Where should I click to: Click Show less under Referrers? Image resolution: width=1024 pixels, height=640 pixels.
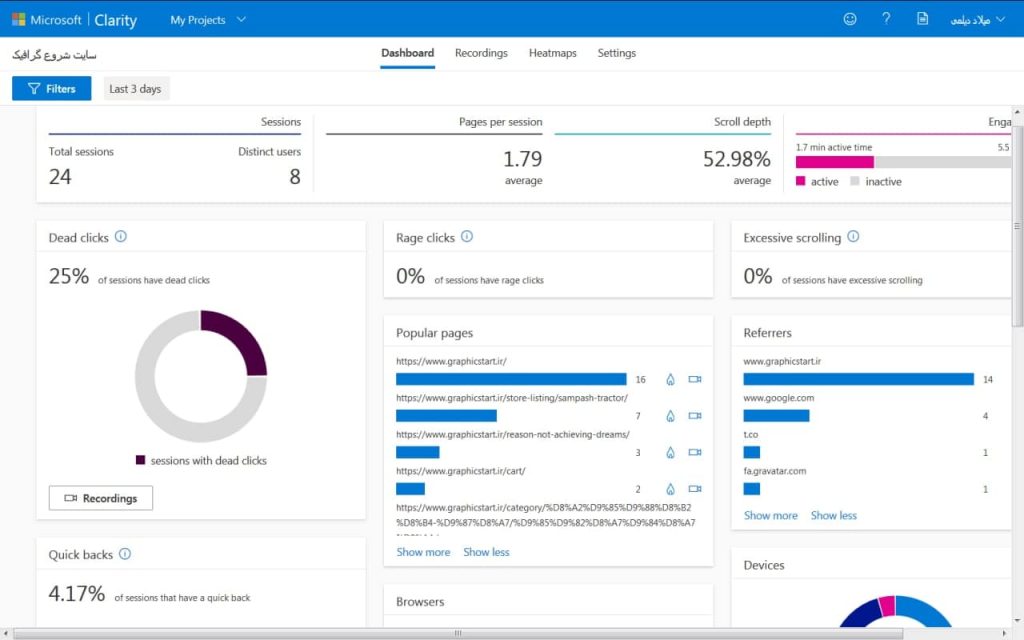tap(834, 515)
